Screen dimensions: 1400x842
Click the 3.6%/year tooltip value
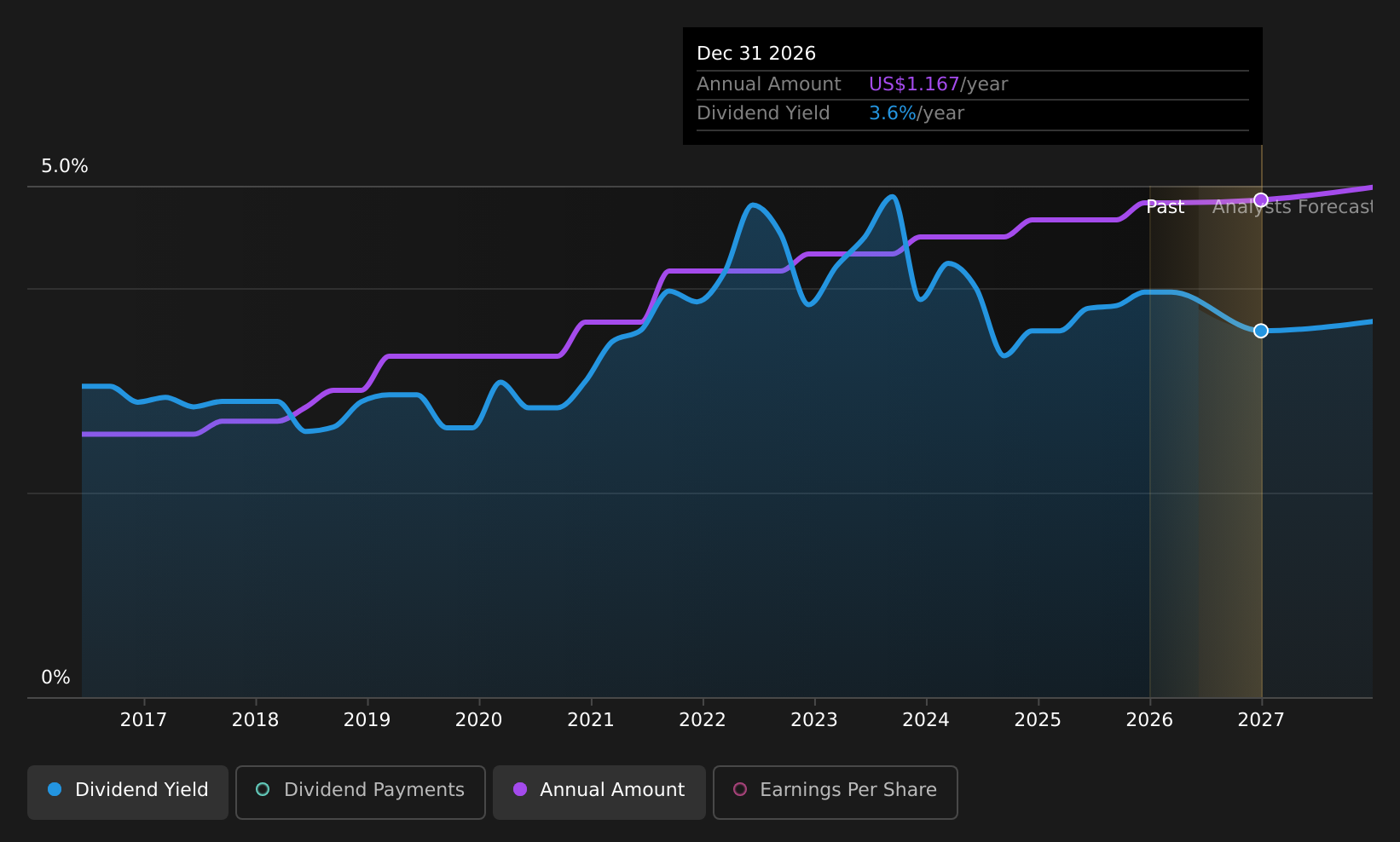click(917, 113)
